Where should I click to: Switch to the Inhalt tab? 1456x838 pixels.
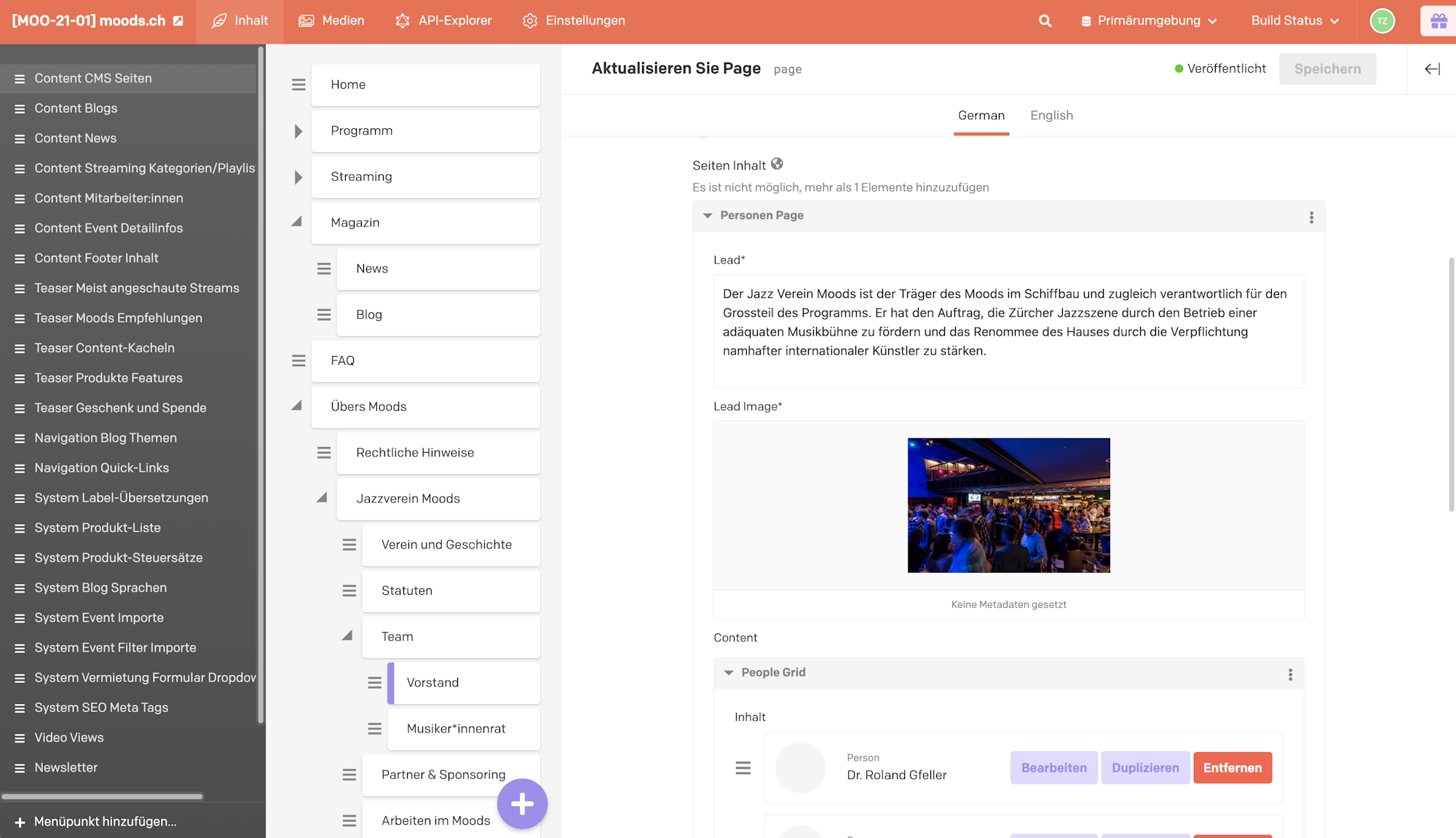240,21
